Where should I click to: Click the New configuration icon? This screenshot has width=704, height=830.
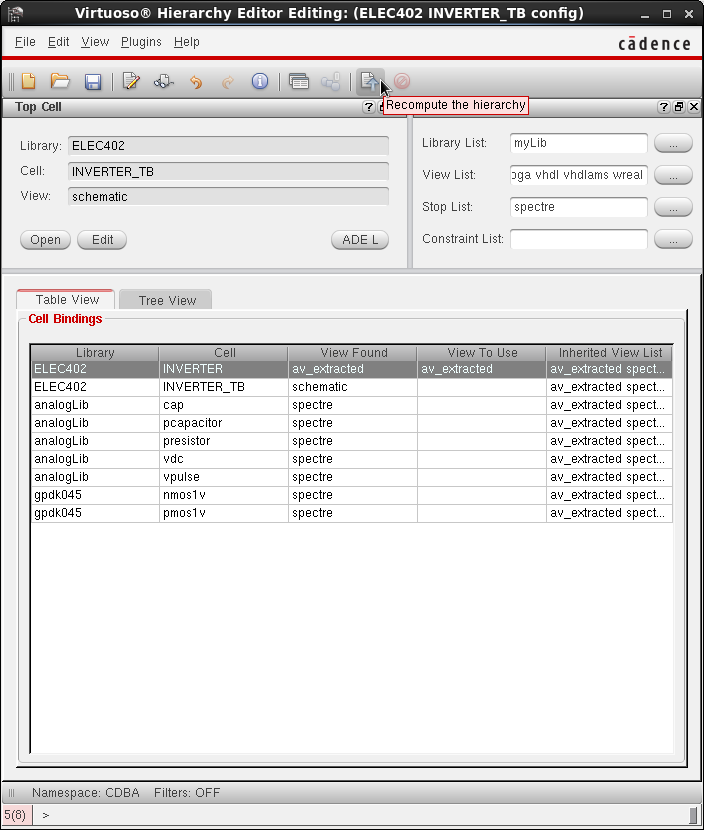29,82
